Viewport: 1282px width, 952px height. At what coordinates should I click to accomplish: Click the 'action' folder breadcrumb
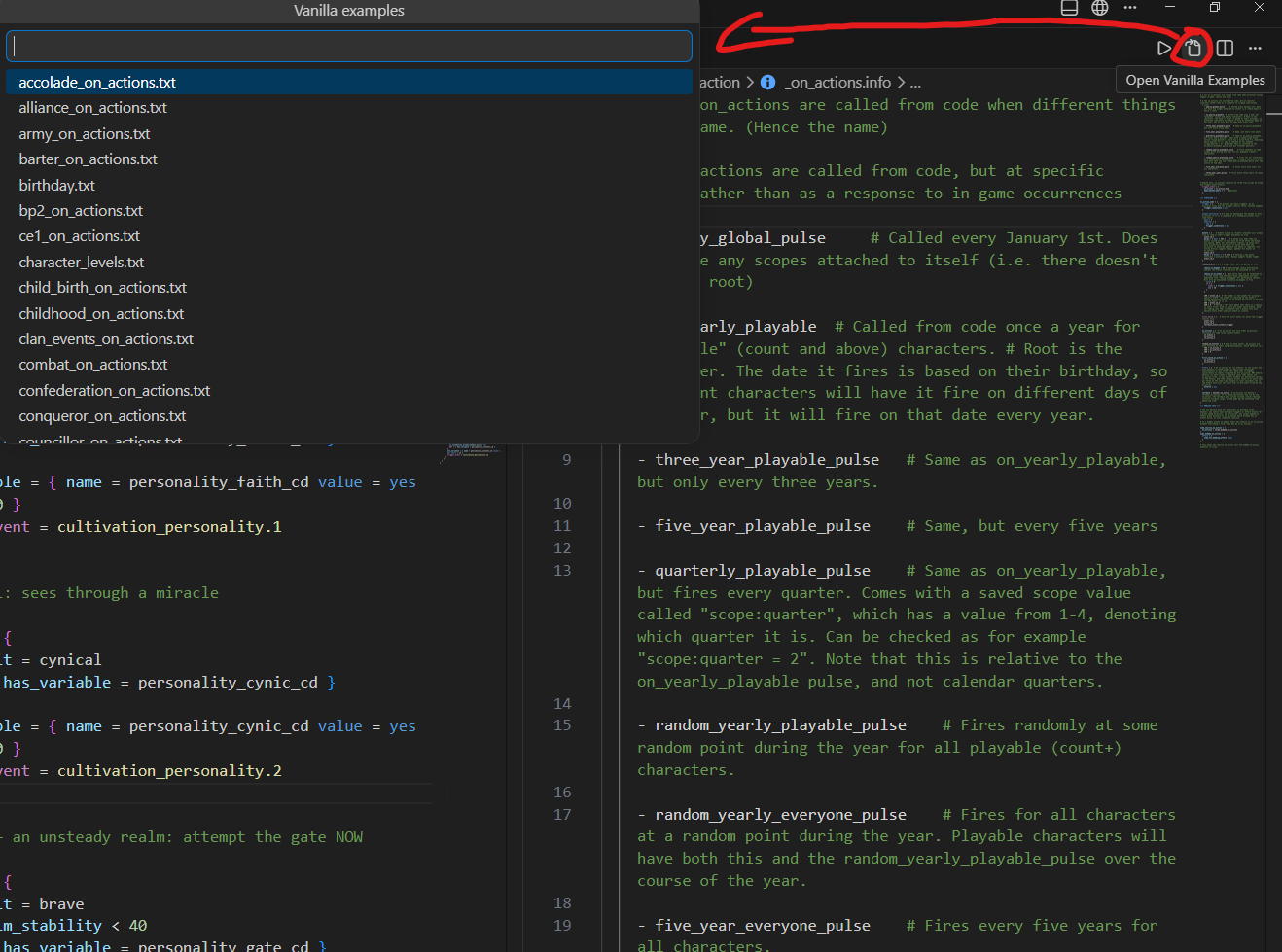(720, 83)
